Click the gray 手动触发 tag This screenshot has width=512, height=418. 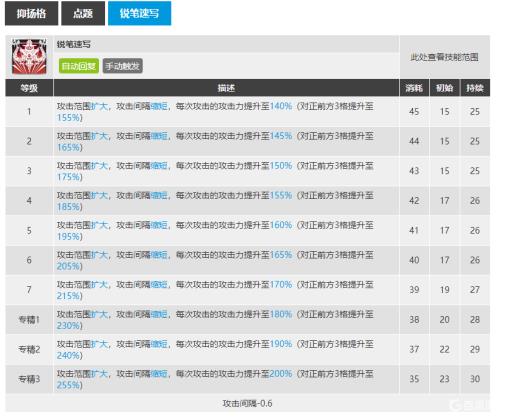[122, 66]
